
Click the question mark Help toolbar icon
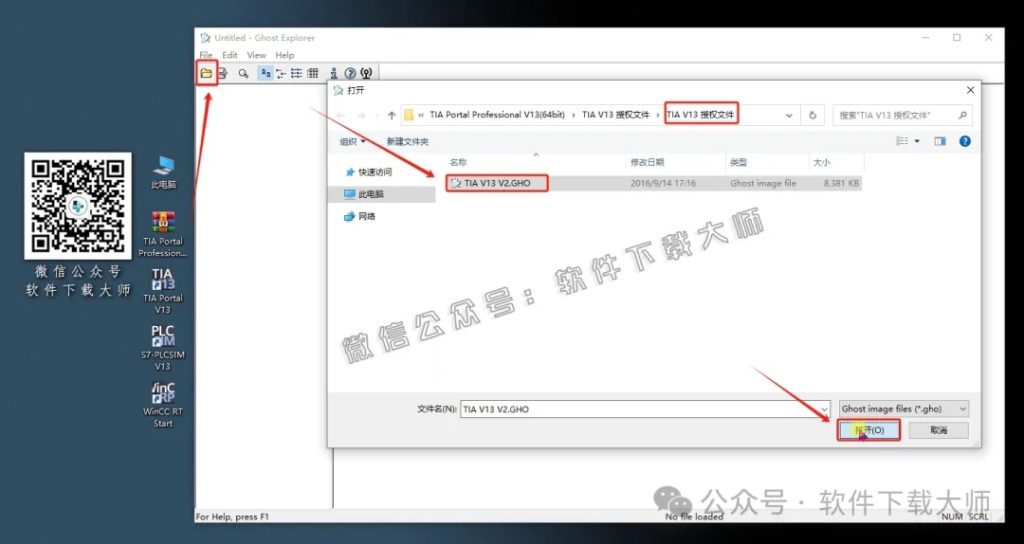(x=350, y=73)
